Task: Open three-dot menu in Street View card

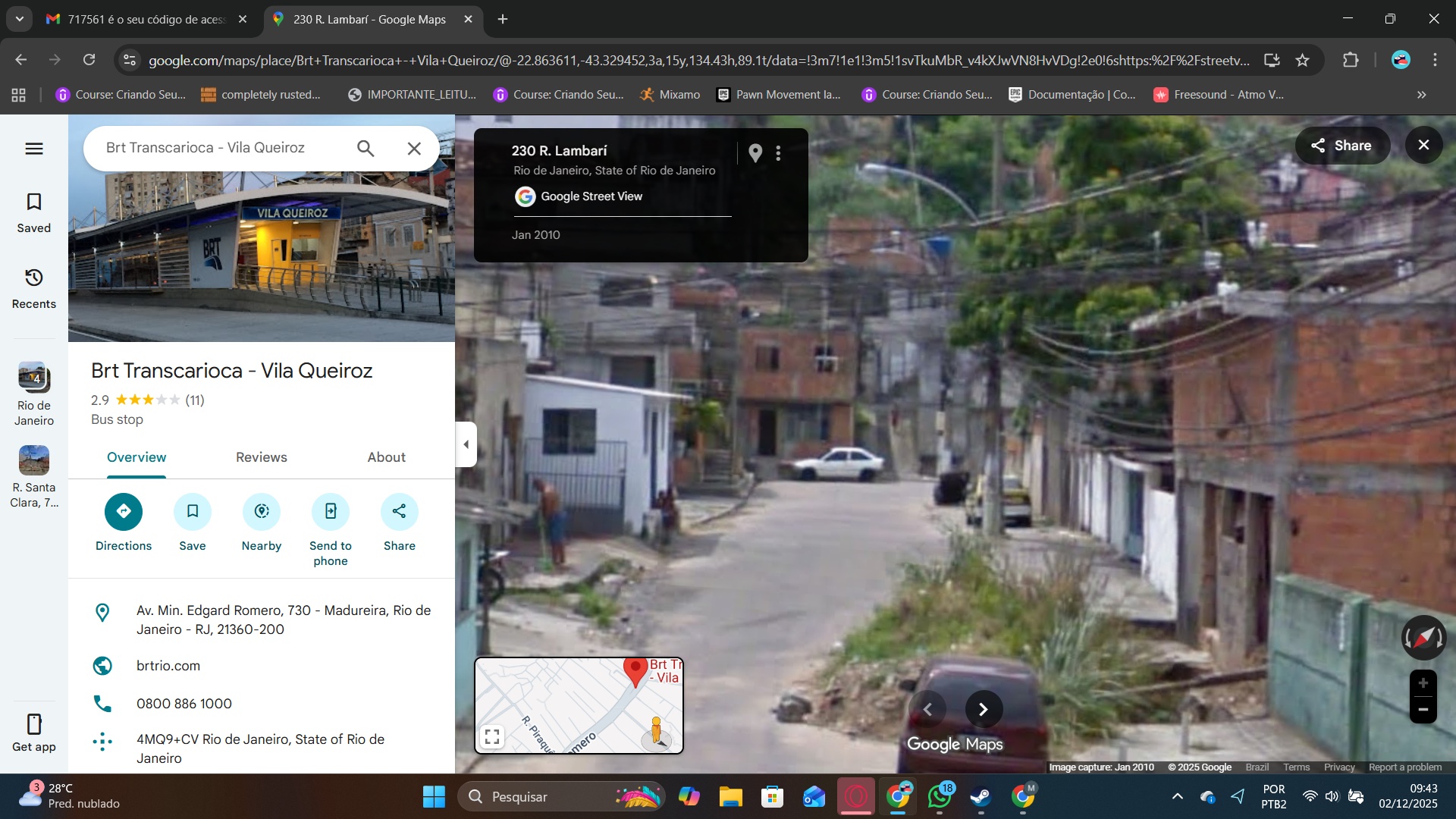Action: point(778,153)
